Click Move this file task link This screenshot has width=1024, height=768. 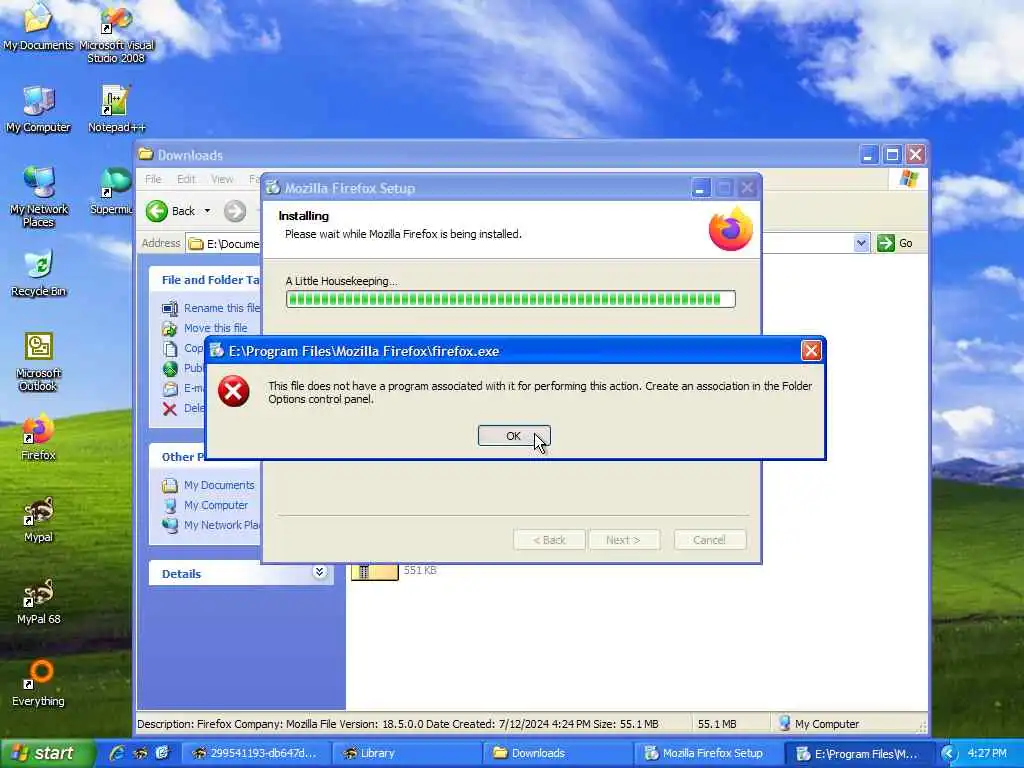tap(216, 328)
